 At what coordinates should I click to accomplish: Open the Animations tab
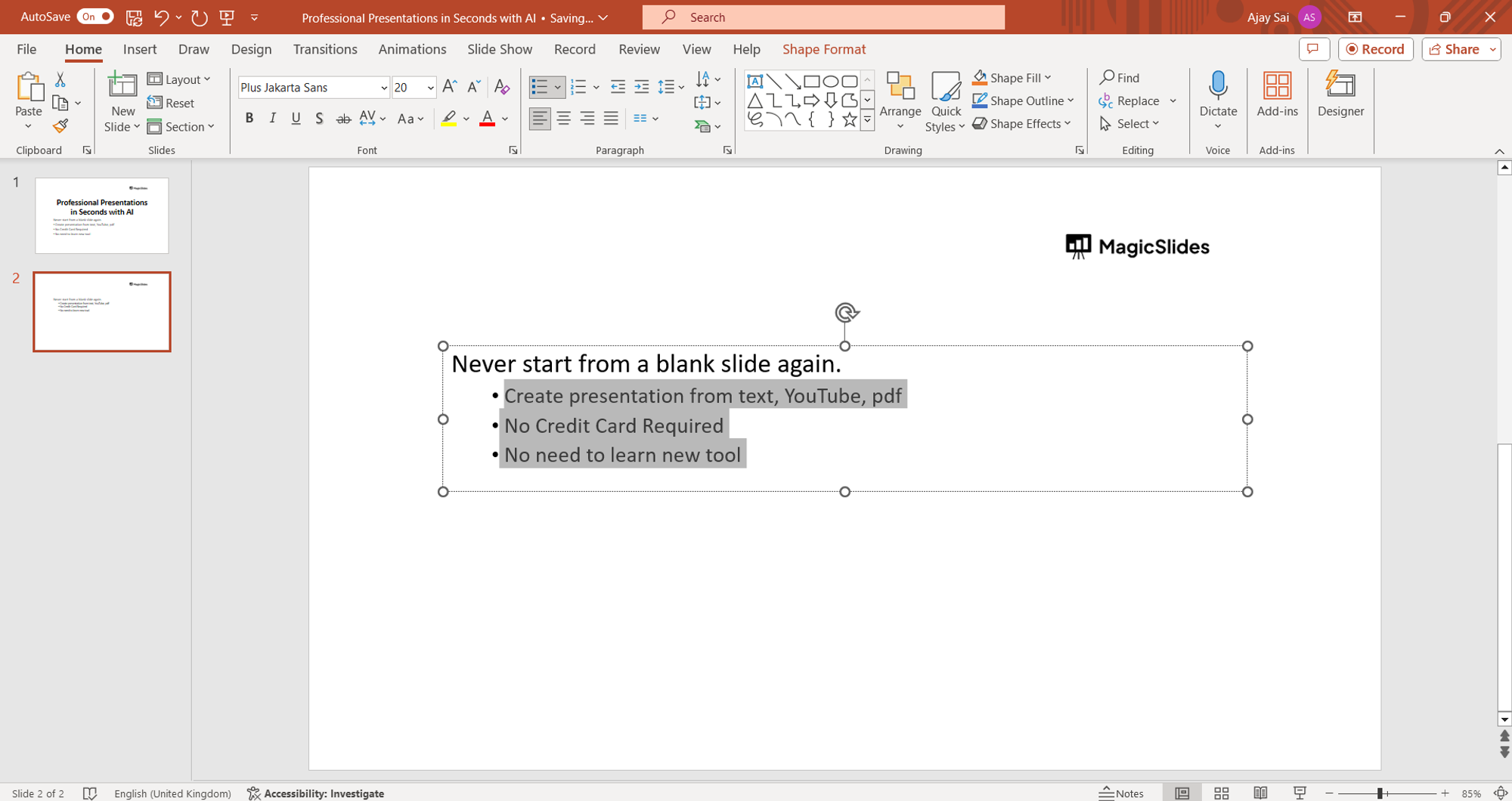coord(412,49)
